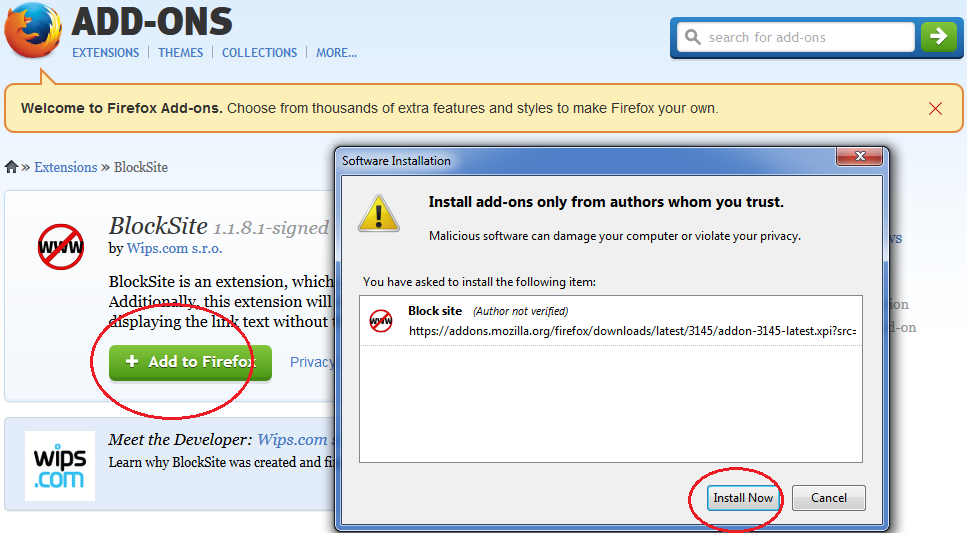
Task: Select Block site icon in install list
Action: pos(381,321)
